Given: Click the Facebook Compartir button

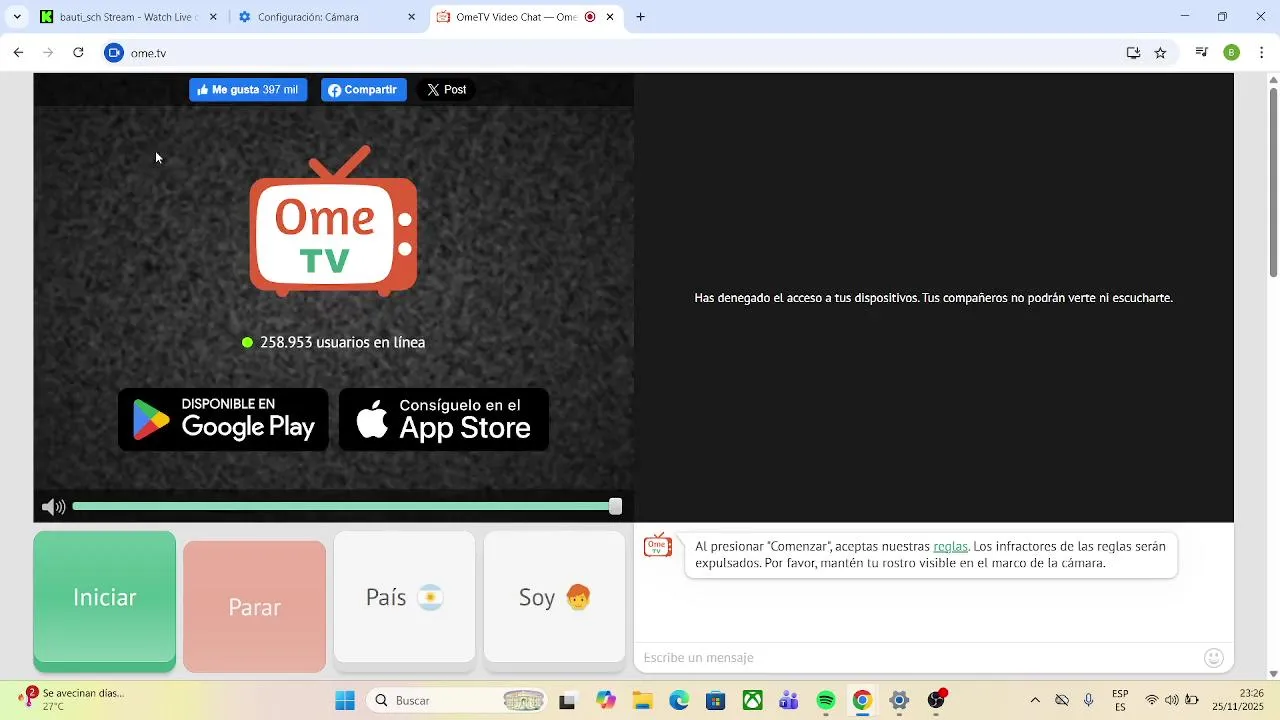Looking at the screenshot, I should click(364, 90).
